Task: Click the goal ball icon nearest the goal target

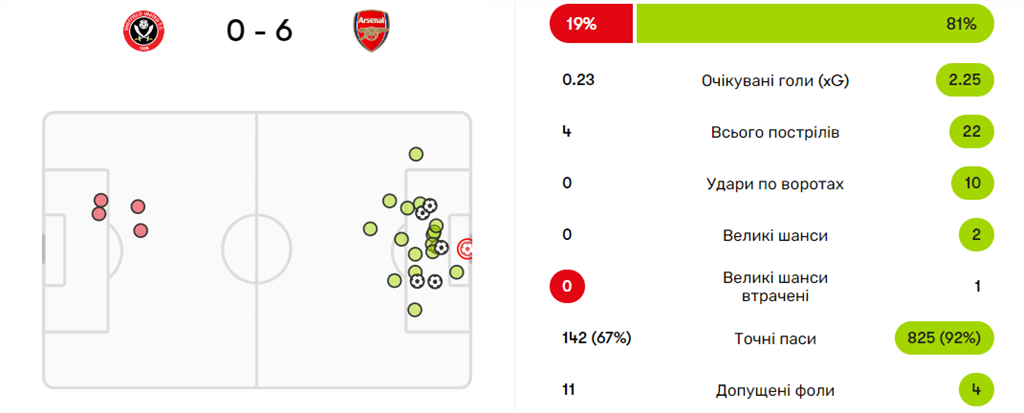Action: [x=440, y=248]
